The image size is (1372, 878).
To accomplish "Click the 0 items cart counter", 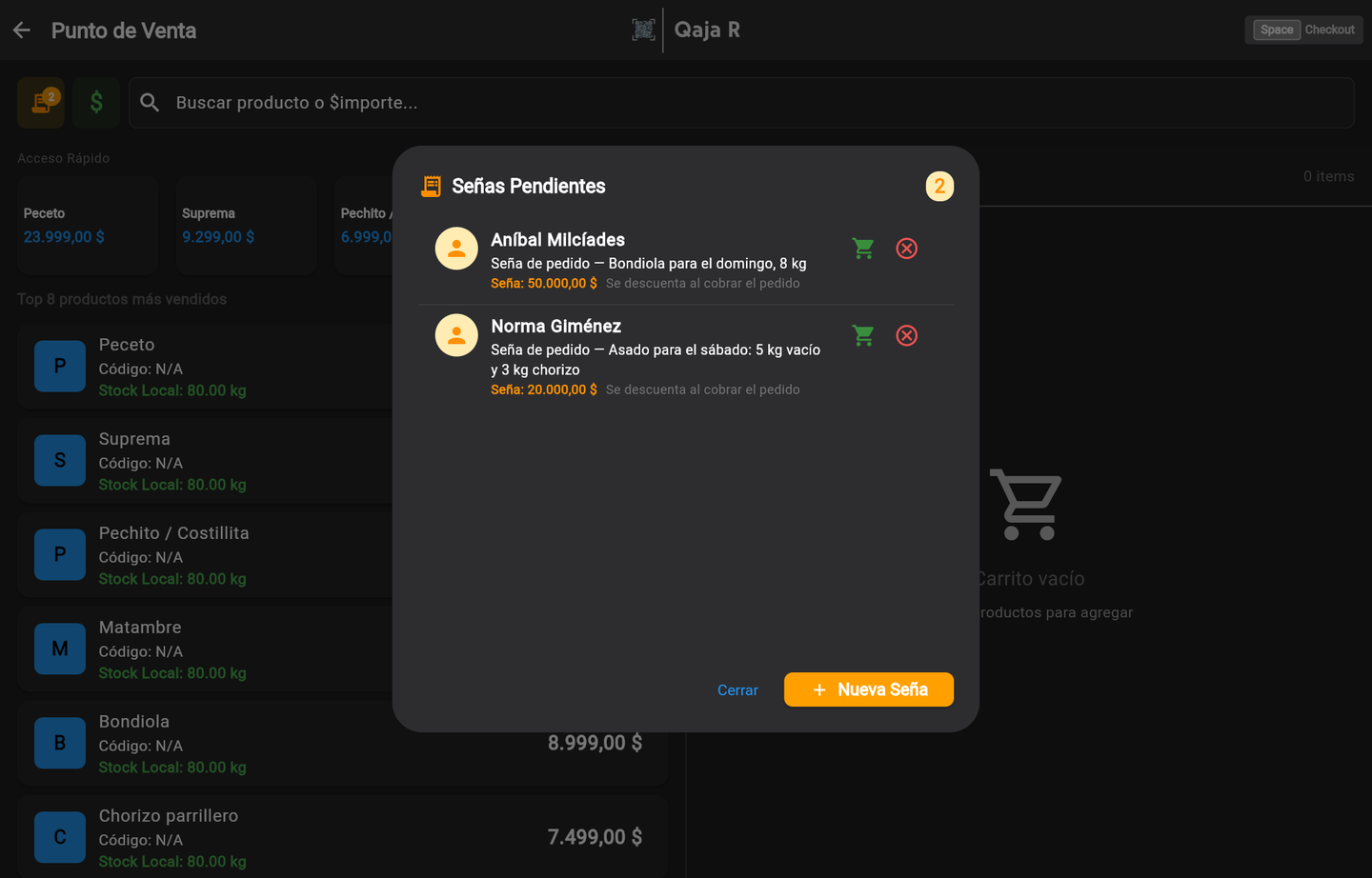I will tap(1328, 176).
